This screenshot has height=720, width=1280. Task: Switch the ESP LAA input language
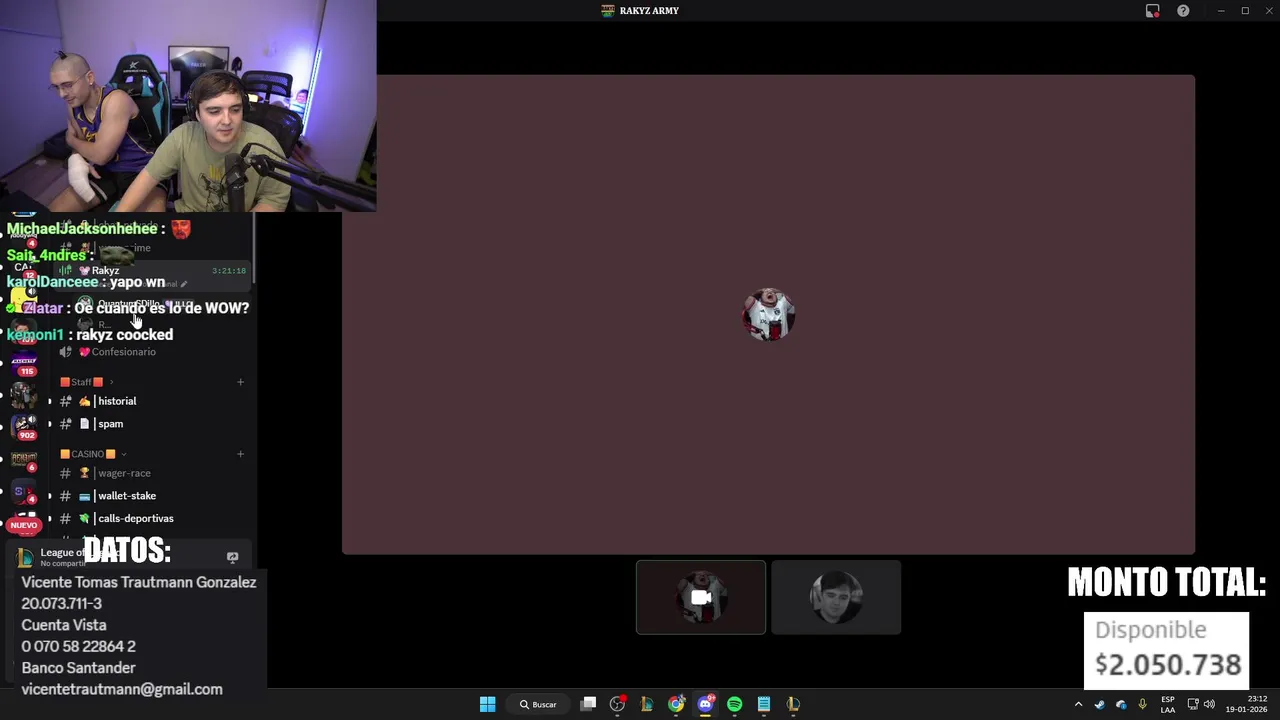pyautogui.click(x=1168, y=704)
